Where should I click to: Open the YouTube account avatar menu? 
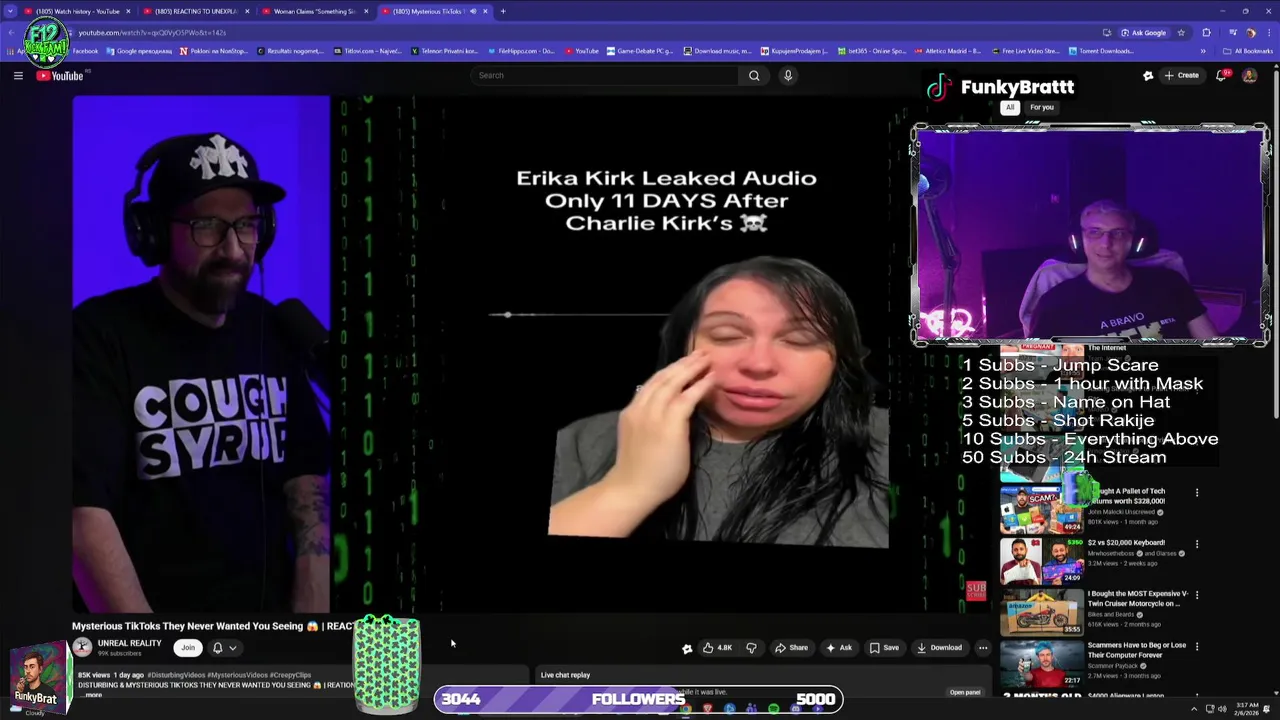[x=1249, y=75]
